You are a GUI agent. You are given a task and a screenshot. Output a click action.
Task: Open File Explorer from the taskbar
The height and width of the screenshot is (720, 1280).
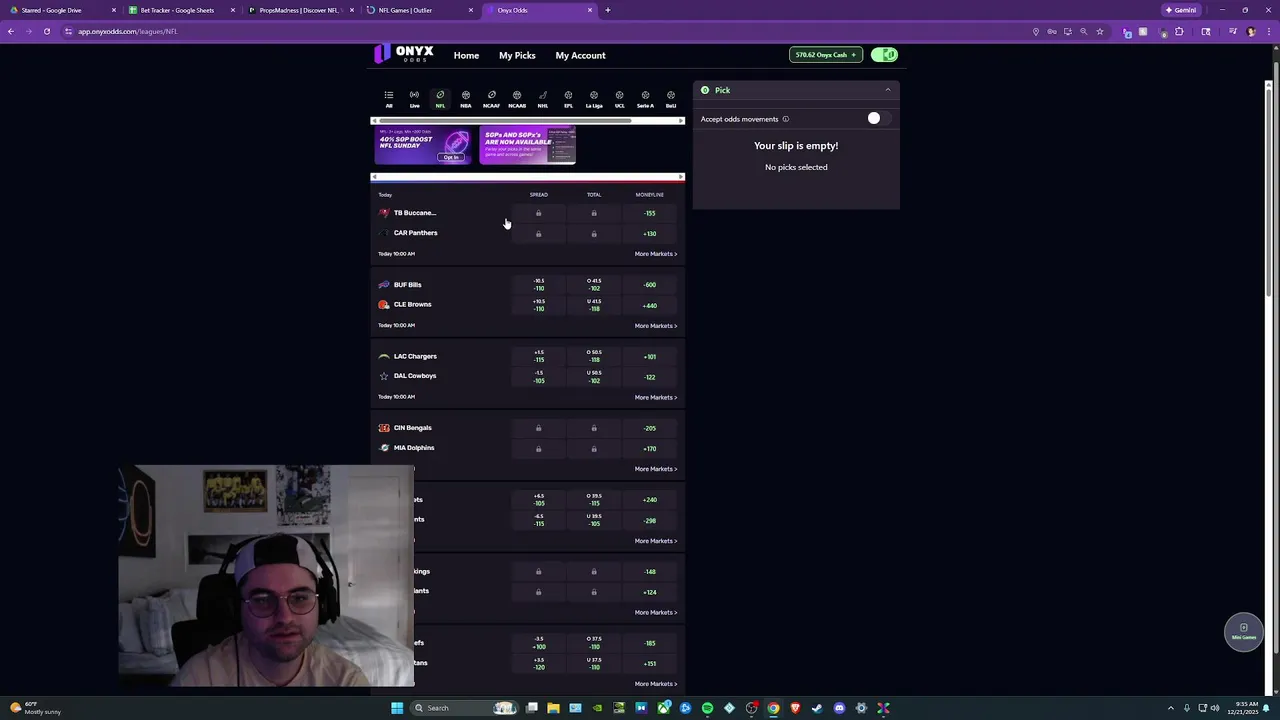[x=553, y=708]
